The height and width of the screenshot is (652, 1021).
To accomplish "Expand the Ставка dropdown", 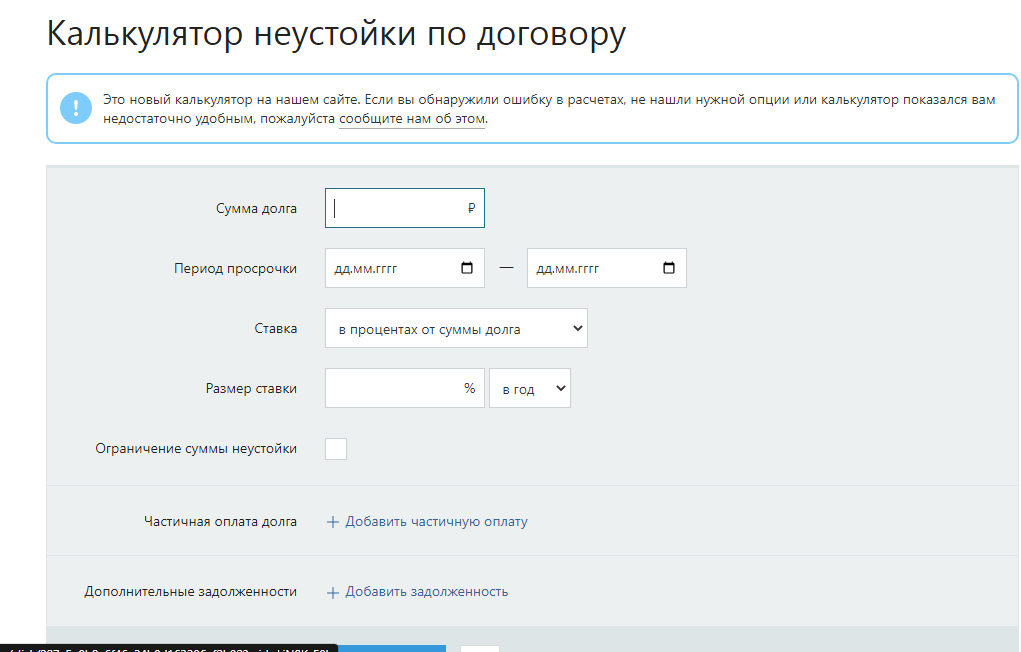I will [456, 328].
